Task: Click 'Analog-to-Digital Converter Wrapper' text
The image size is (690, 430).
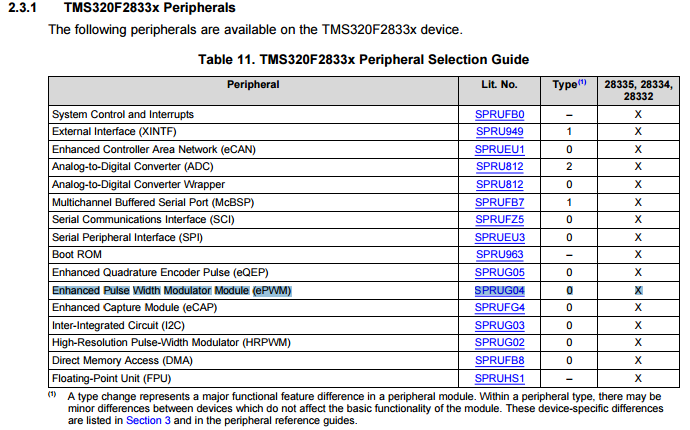Action: pyautogui.click(x=138, y=184)
